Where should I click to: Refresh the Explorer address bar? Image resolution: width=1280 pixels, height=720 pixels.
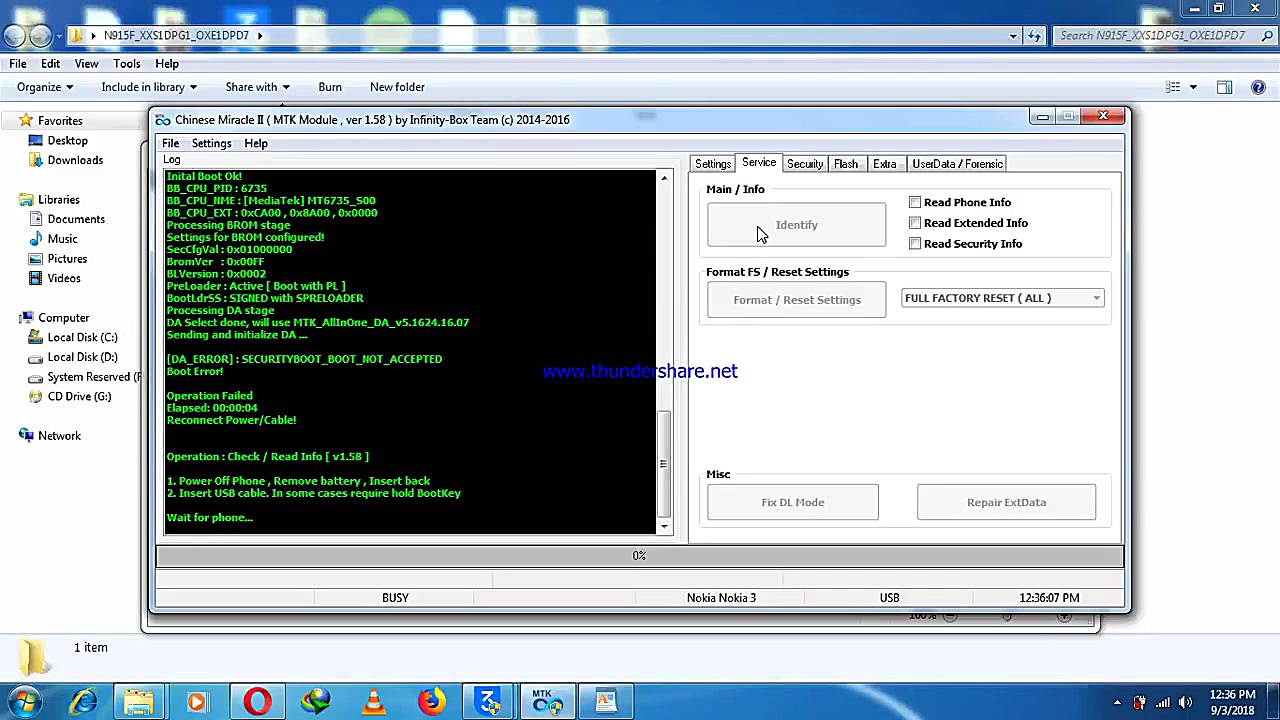tap(1035, 36)
